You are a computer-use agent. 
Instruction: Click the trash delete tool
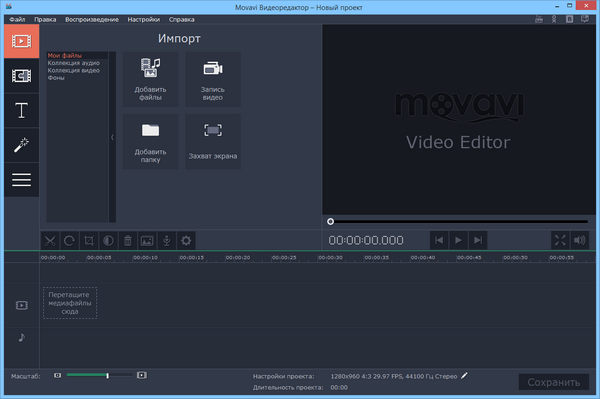click(128, 241)
